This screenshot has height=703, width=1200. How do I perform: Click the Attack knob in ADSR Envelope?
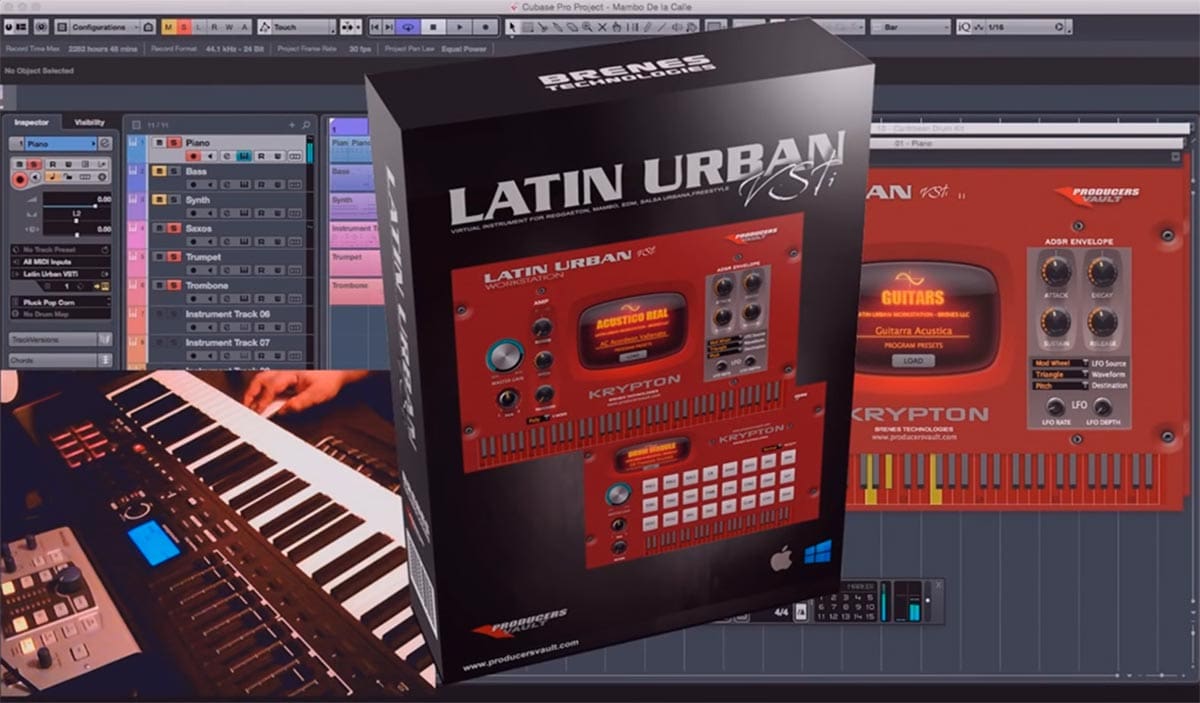point(1056,271)
